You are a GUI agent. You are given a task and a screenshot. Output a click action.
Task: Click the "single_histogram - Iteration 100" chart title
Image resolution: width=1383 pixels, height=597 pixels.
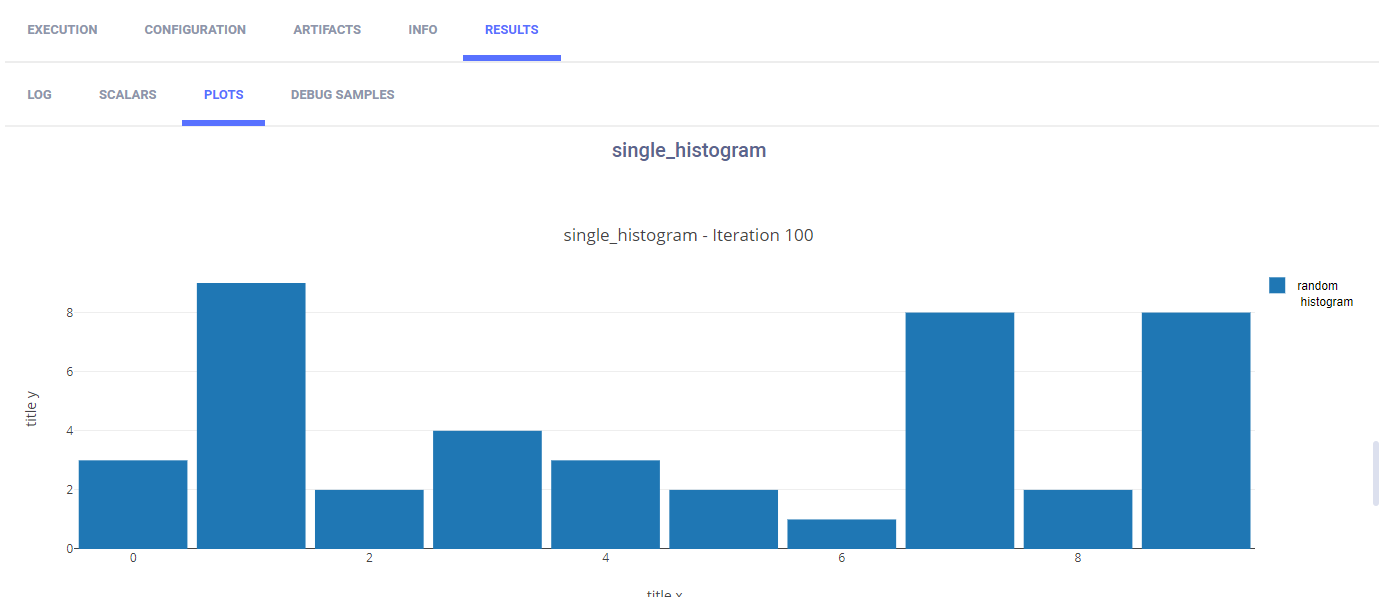coord(689,236)
